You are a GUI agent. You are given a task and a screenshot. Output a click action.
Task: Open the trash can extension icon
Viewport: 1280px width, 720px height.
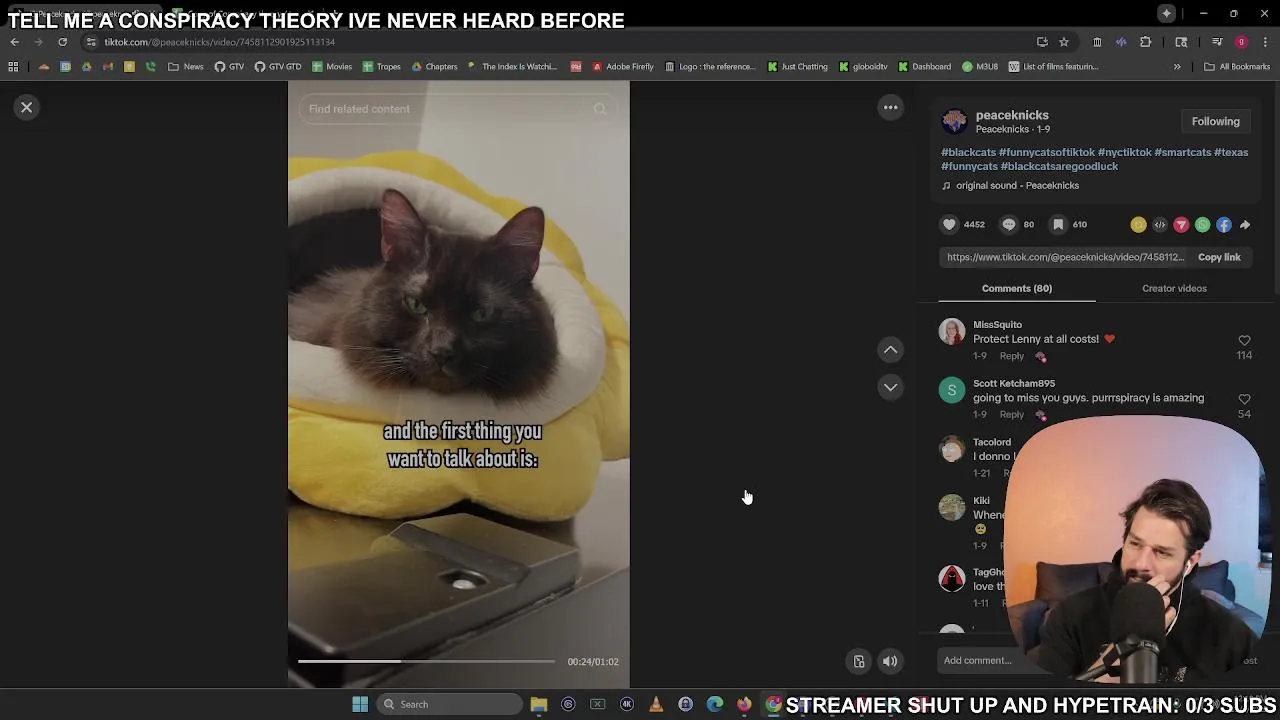(x=1097, y=42)
